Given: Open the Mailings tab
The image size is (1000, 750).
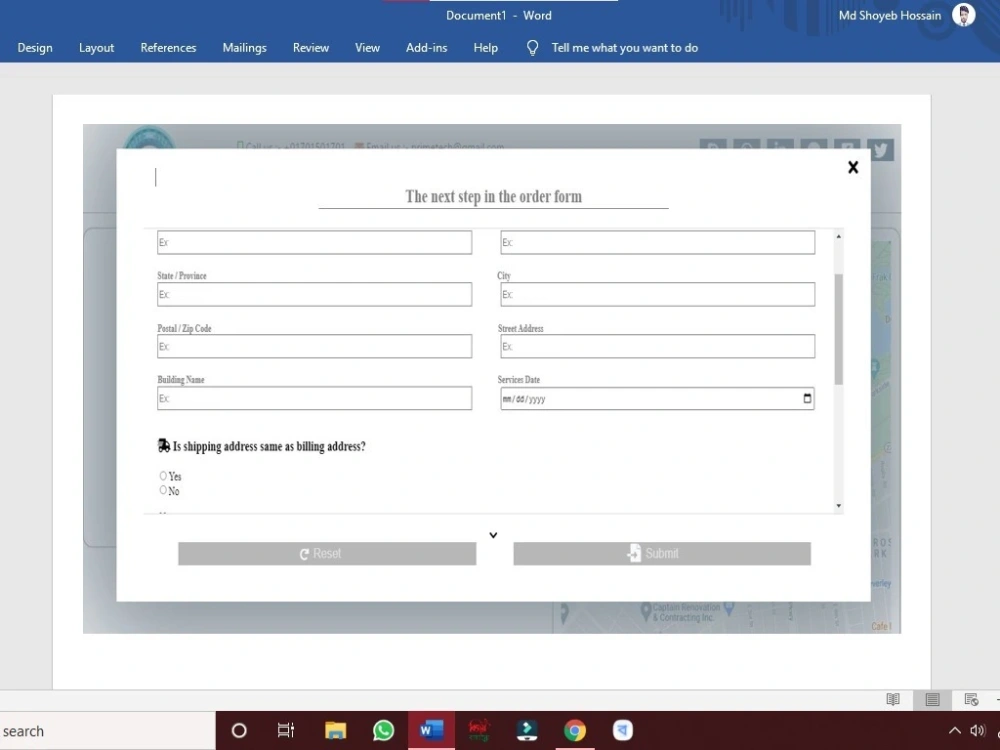Looking at the screenshot, I should point(244,48).
